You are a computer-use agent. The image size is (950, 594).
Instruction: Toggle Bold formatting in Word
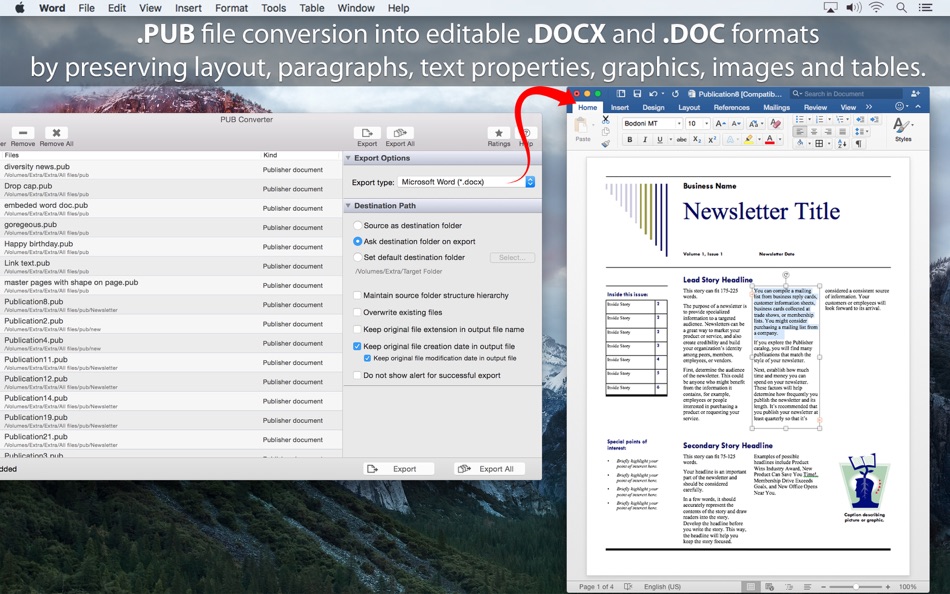click(629, 140)
